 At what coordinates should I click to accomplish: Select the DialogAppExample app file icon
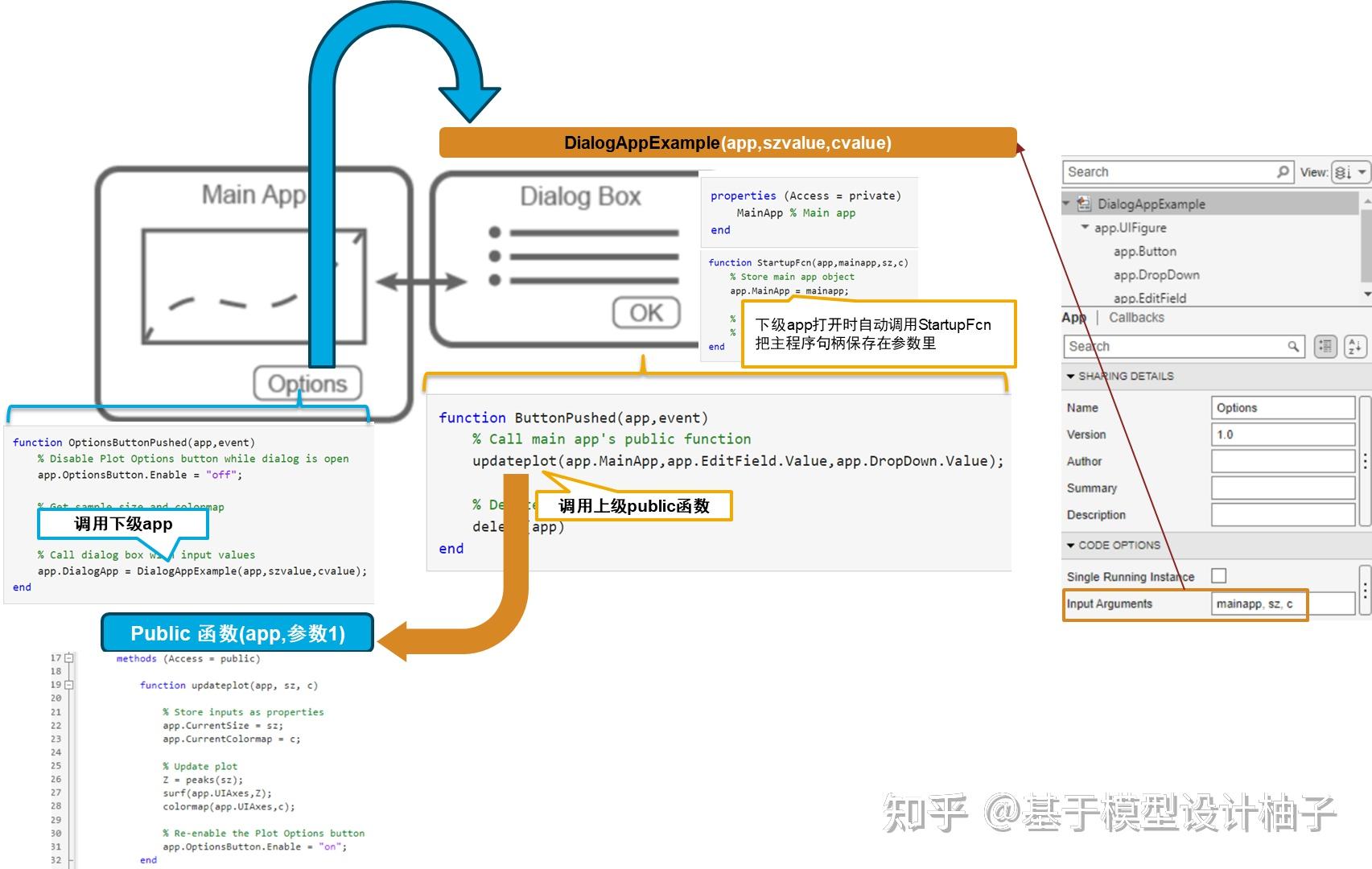1083,204
